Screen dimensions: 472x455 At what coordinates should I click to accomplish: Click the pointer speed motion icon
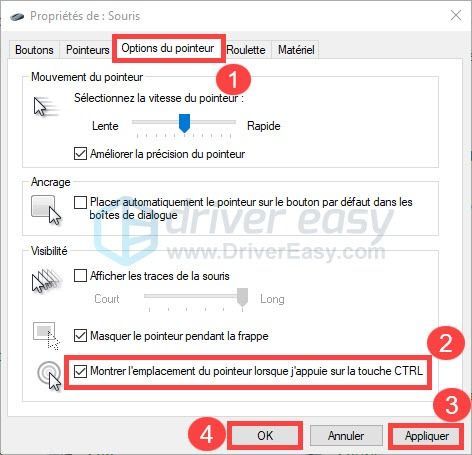[46, 106]
